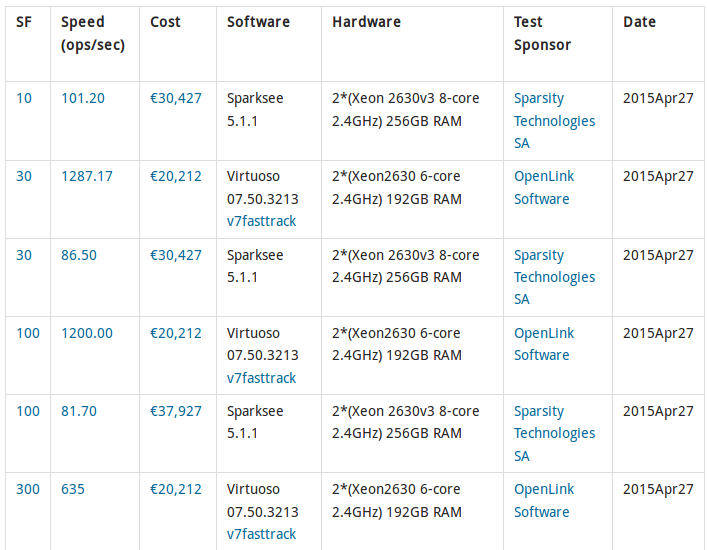The width and height of the screenshot is (707, 550).
Task: Open the €20,212 cost in the 635 row
Action: [x=176, y=489]
